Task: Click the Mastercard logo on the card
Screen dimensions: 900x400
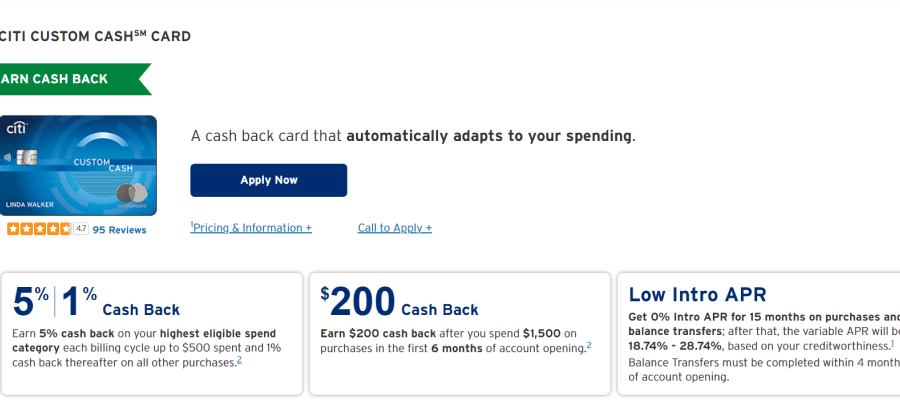Action: coord(132,194)
